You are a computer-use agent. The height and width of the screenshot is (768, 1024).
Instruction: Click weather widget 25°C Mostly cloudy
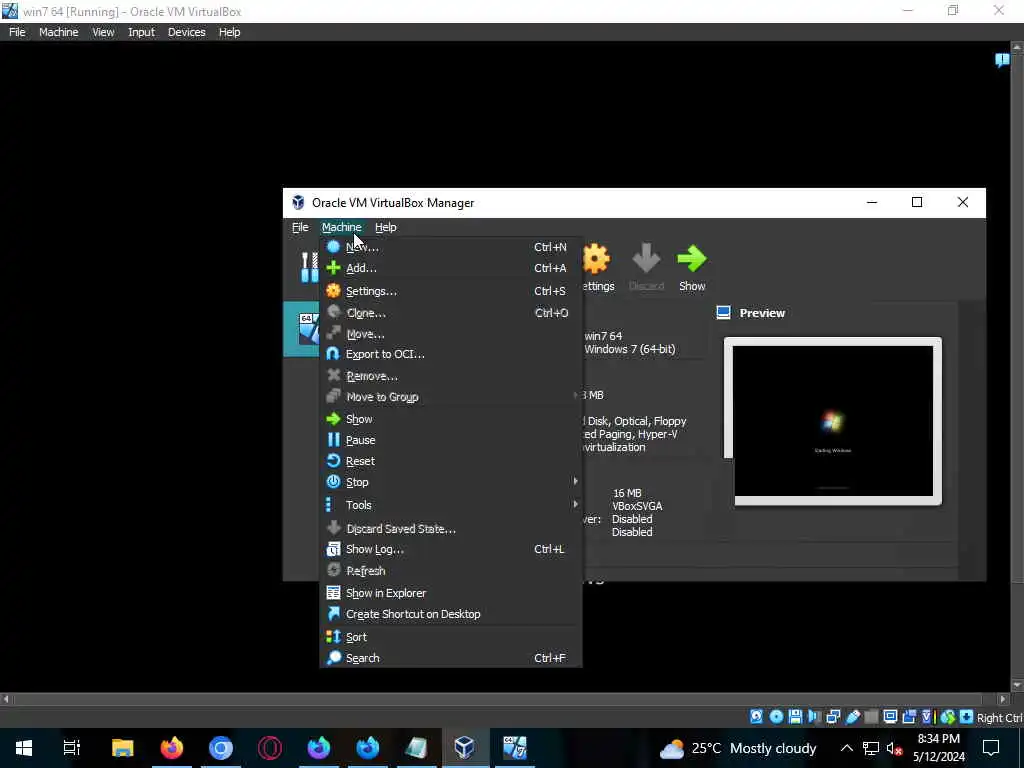click(738, 748)
